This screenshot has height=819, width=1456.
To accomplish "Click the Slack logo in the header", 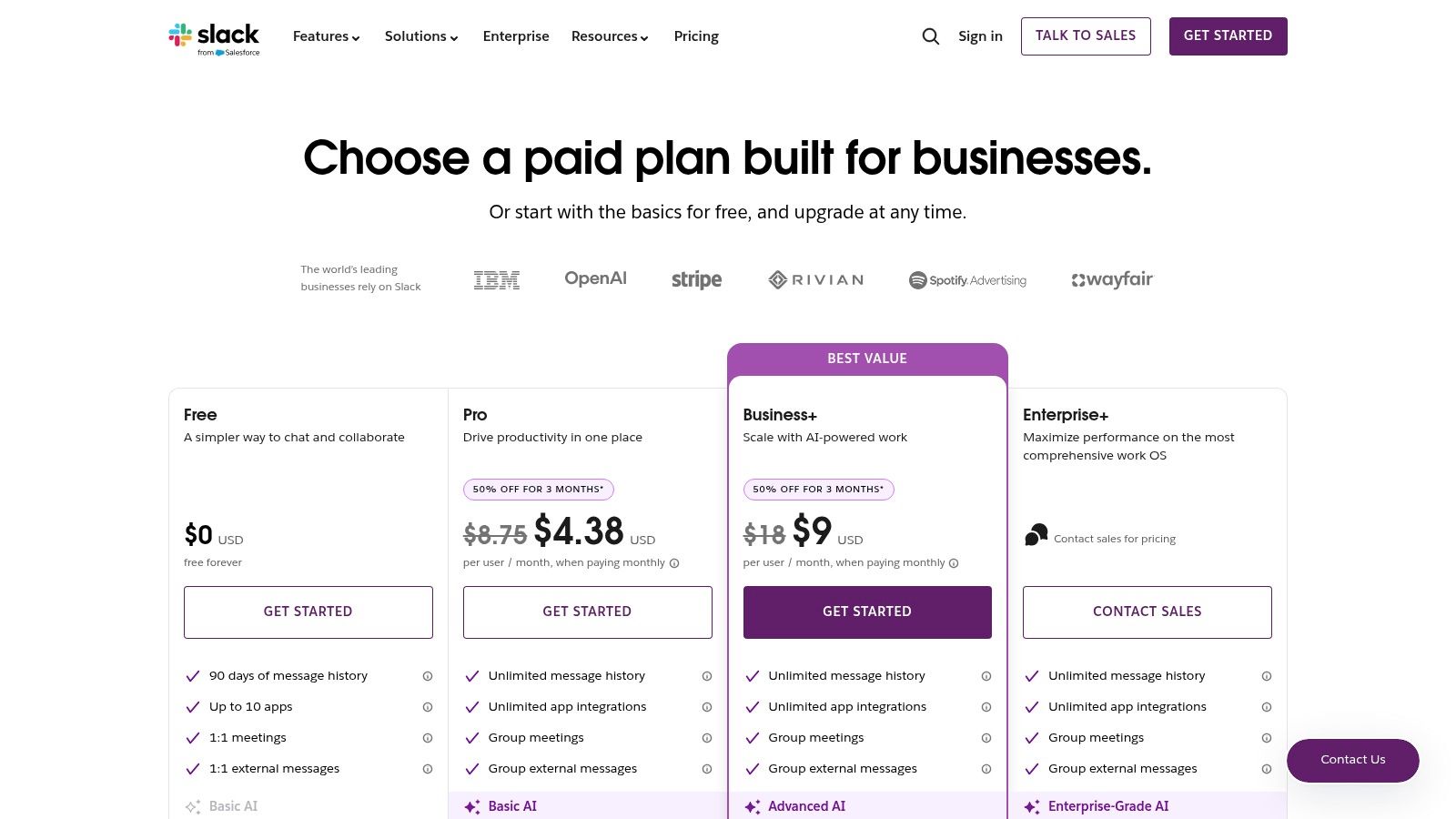I will coord(213,36).
